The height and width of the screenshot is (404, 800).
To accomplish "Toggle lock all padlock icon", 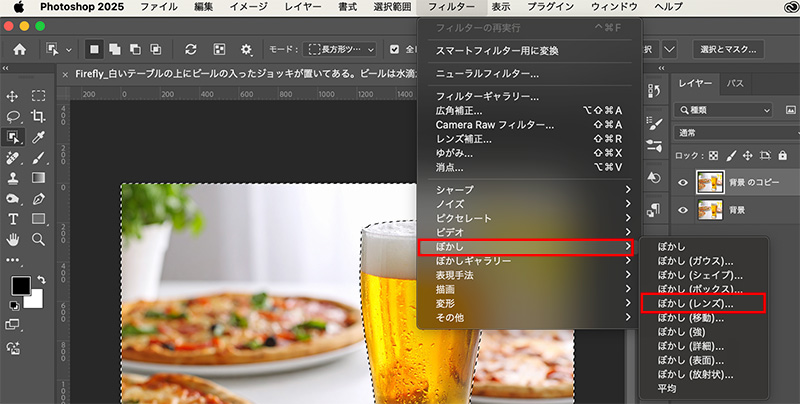I will point(783,156).
